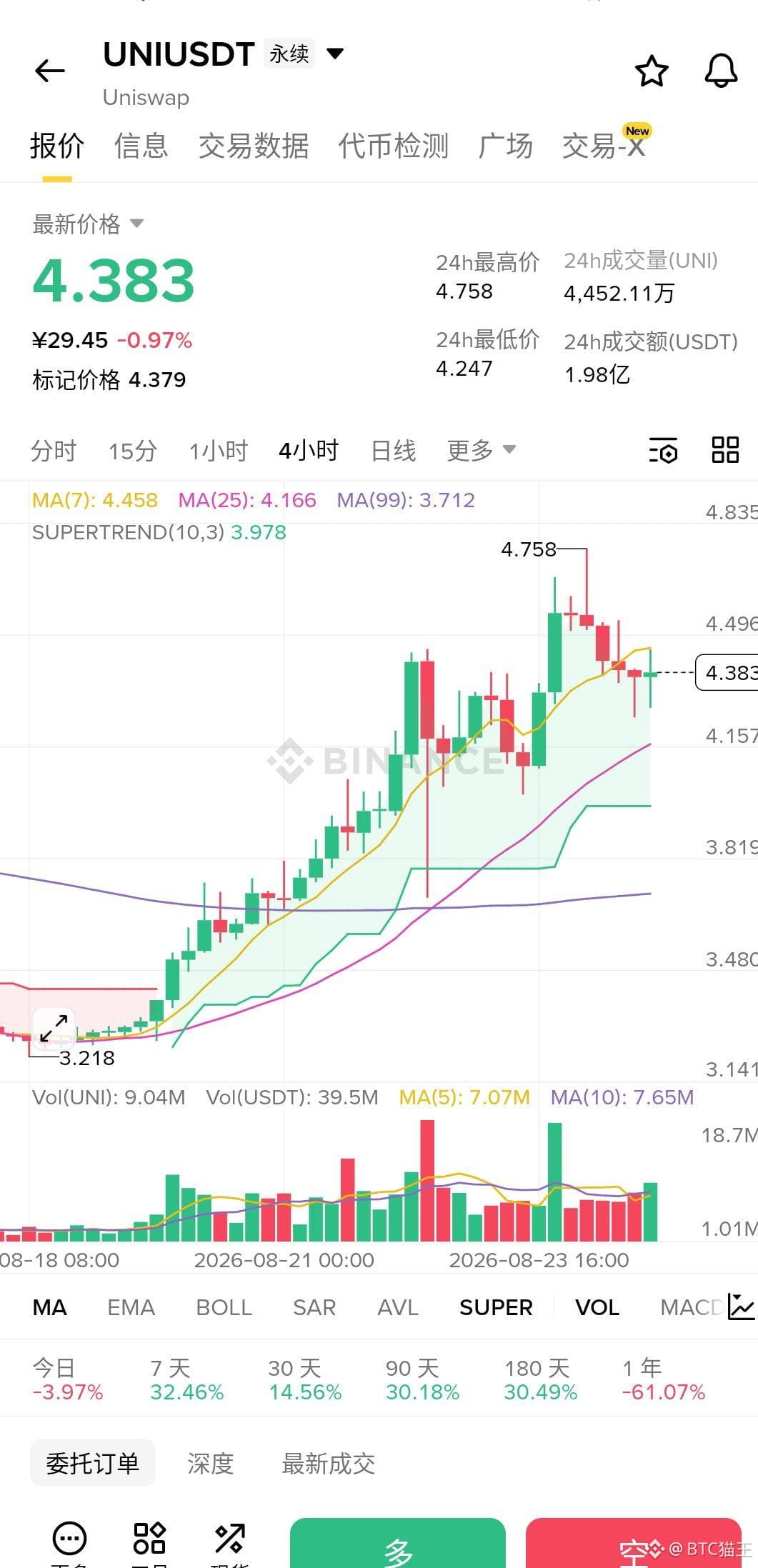Image resolution: width=758 pixels, height=1568 pixels.
Task: Open price alerts via the bell icon
Action: pyautogui.click(x=721, y=71)
